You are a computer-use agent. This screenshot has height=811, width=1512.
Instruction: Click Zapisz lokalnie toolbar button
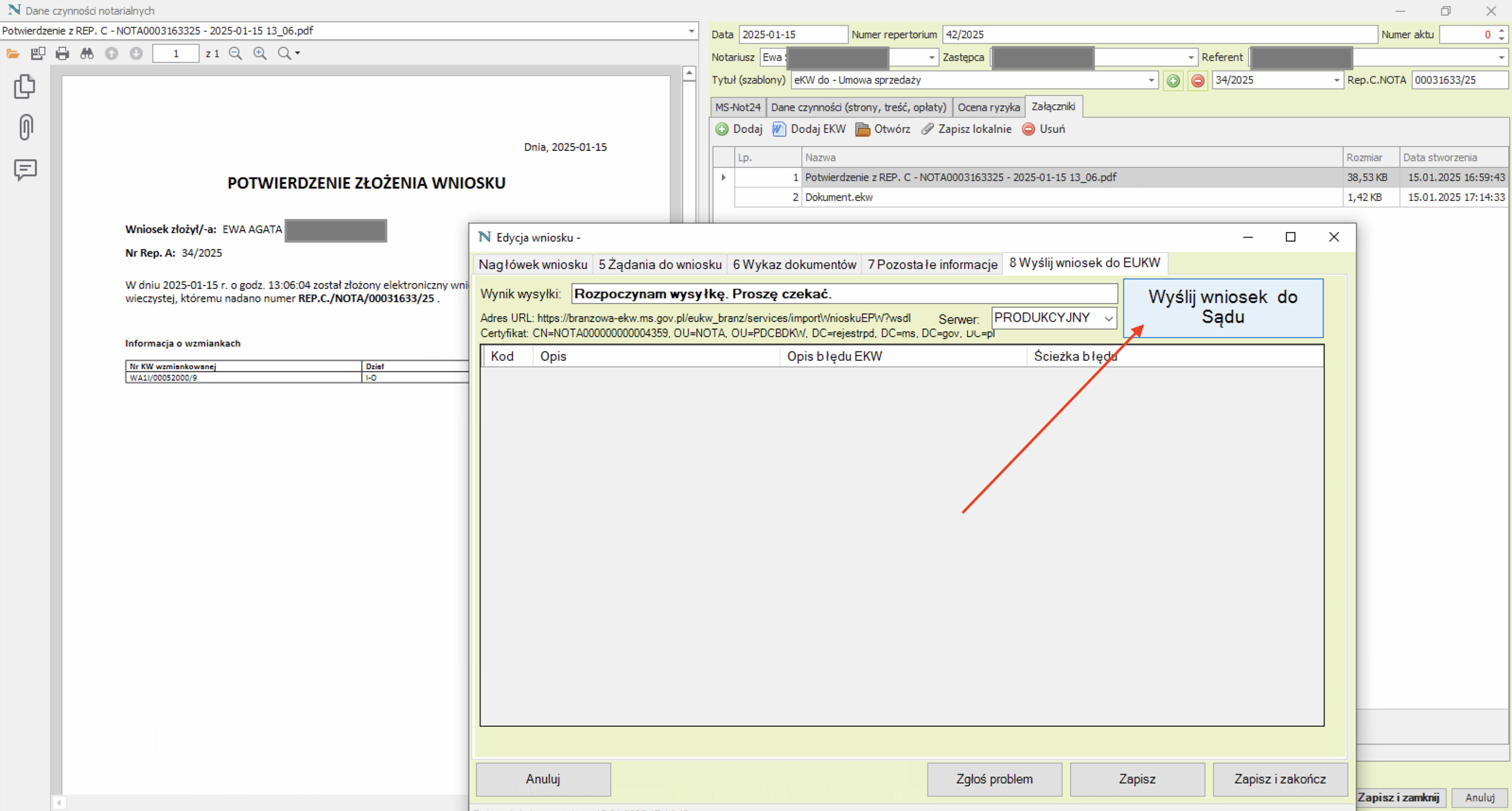[x=966, y=129]
